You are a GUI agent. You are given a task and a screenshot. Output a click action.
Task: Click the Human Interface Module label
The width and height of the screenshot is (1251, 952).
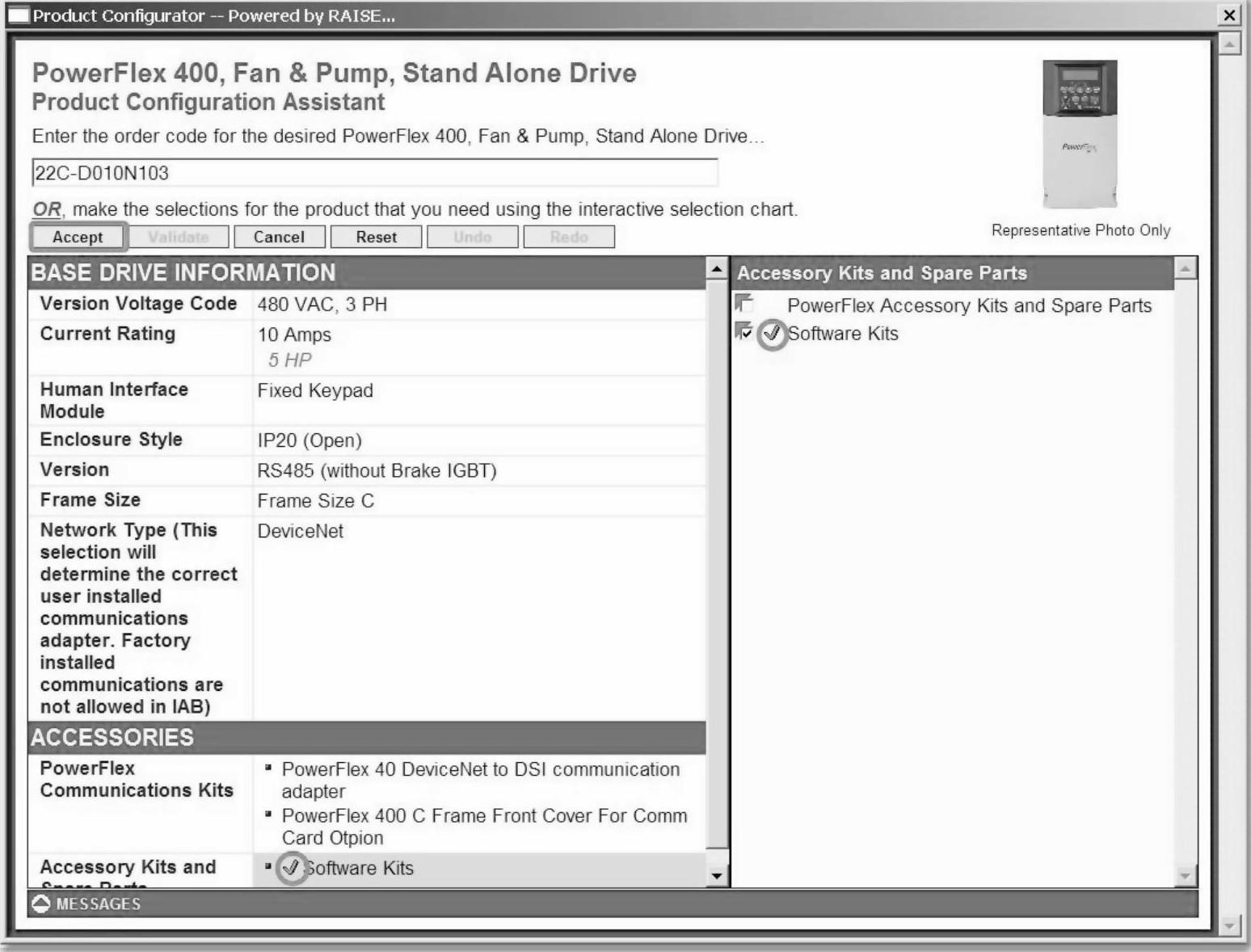point(114,400)
